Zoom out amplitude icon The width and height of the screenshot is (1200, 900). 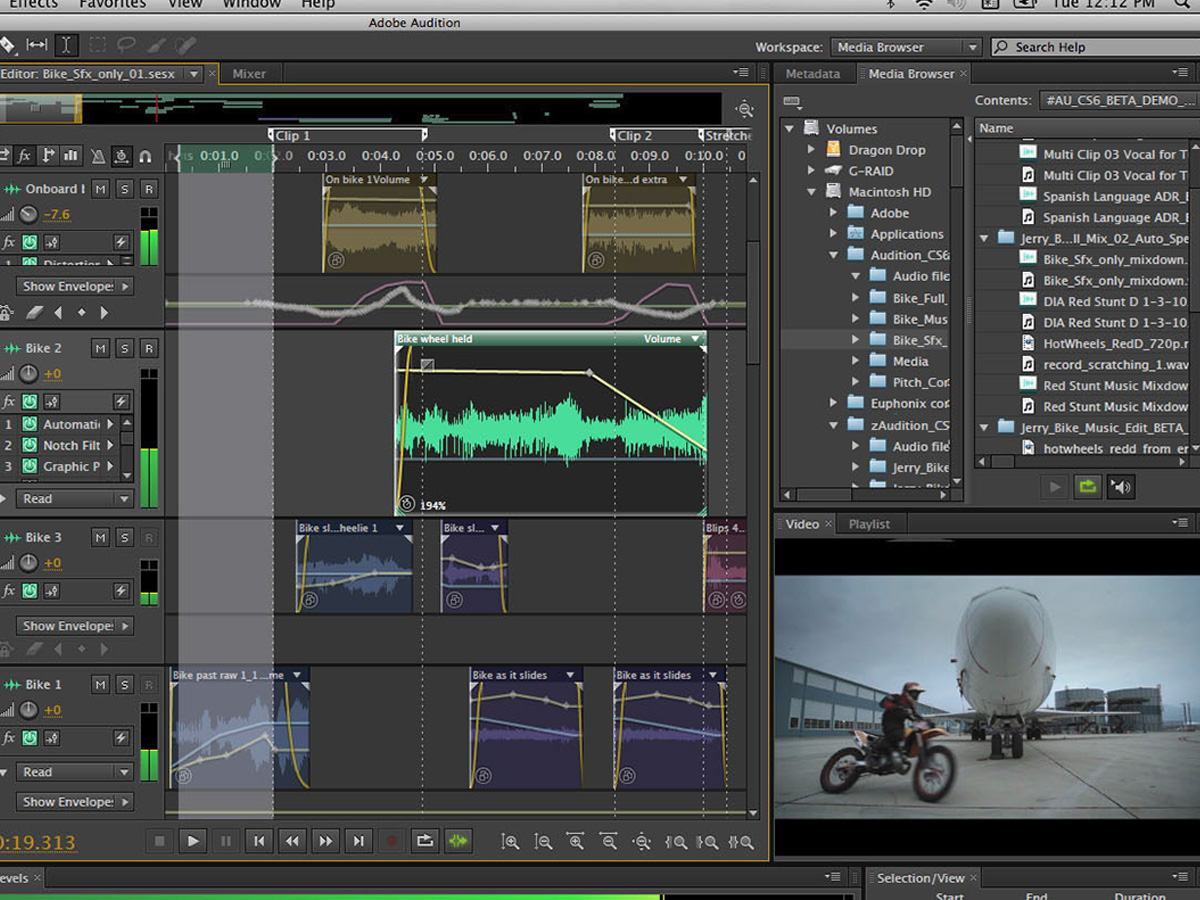click(x=543, y=842)
